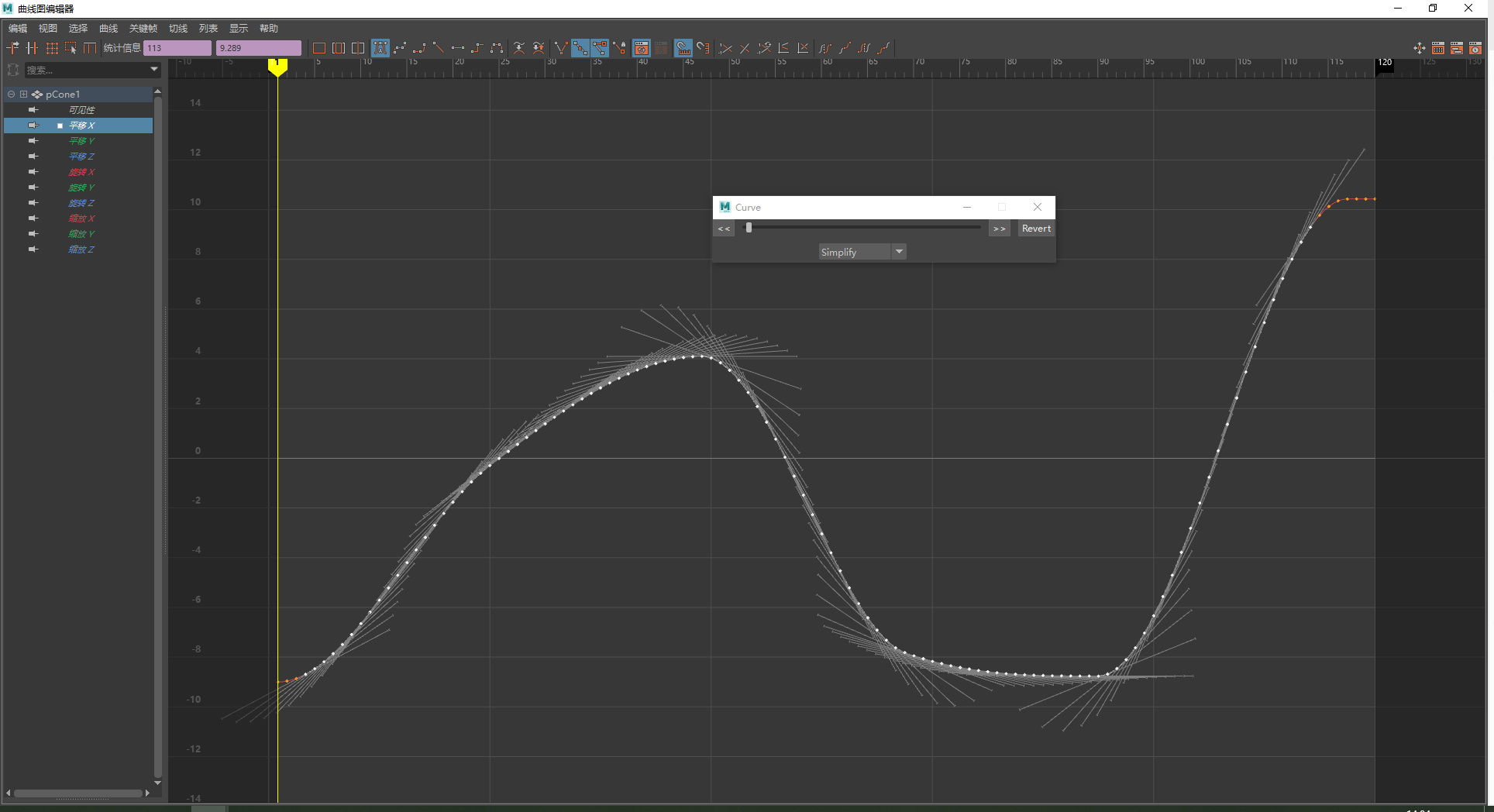This screenshot has width=1494, height=812.
Task: Select the 平移 Y channel for pCone1
Action: 81,140
